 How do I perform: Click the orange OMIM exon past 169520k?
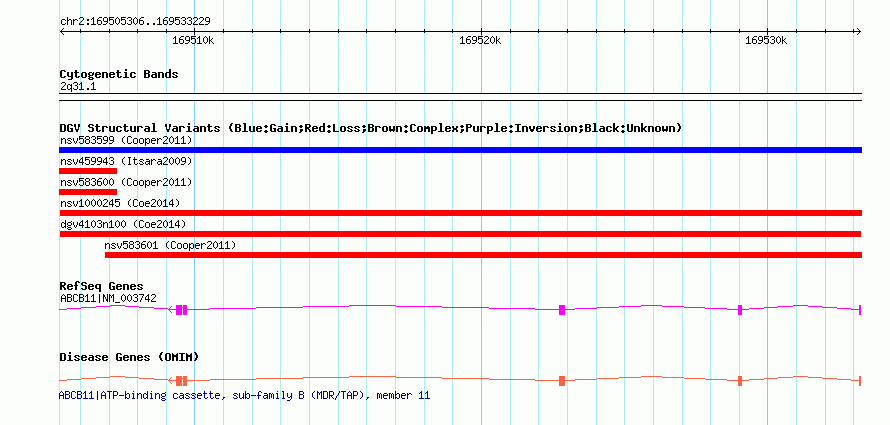562,381
